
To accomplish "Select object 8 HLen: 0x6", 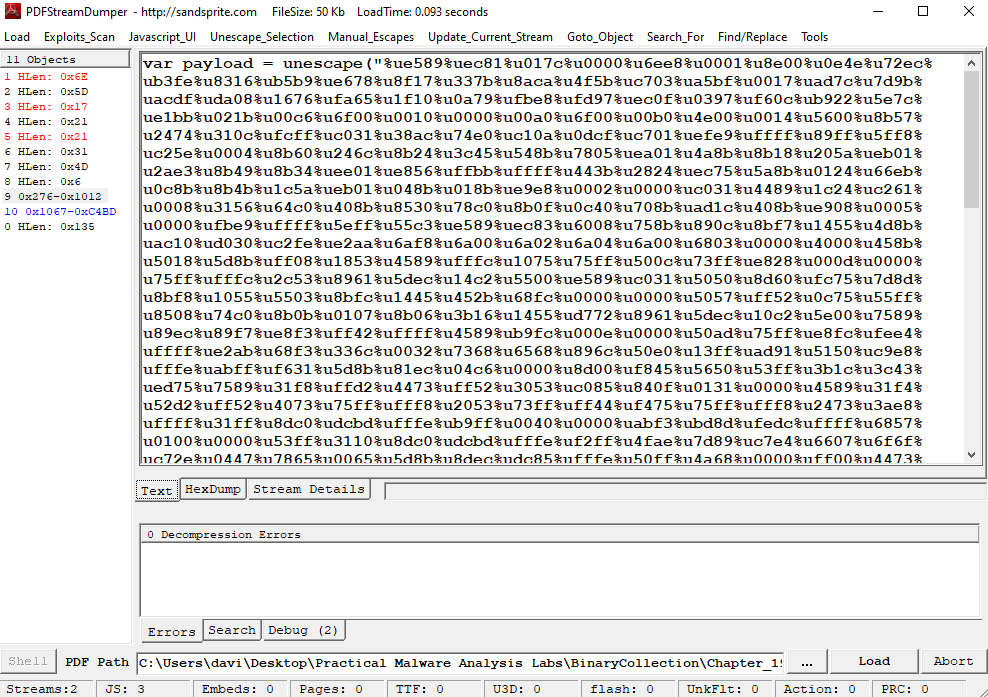I will click(x=43, y=181).
